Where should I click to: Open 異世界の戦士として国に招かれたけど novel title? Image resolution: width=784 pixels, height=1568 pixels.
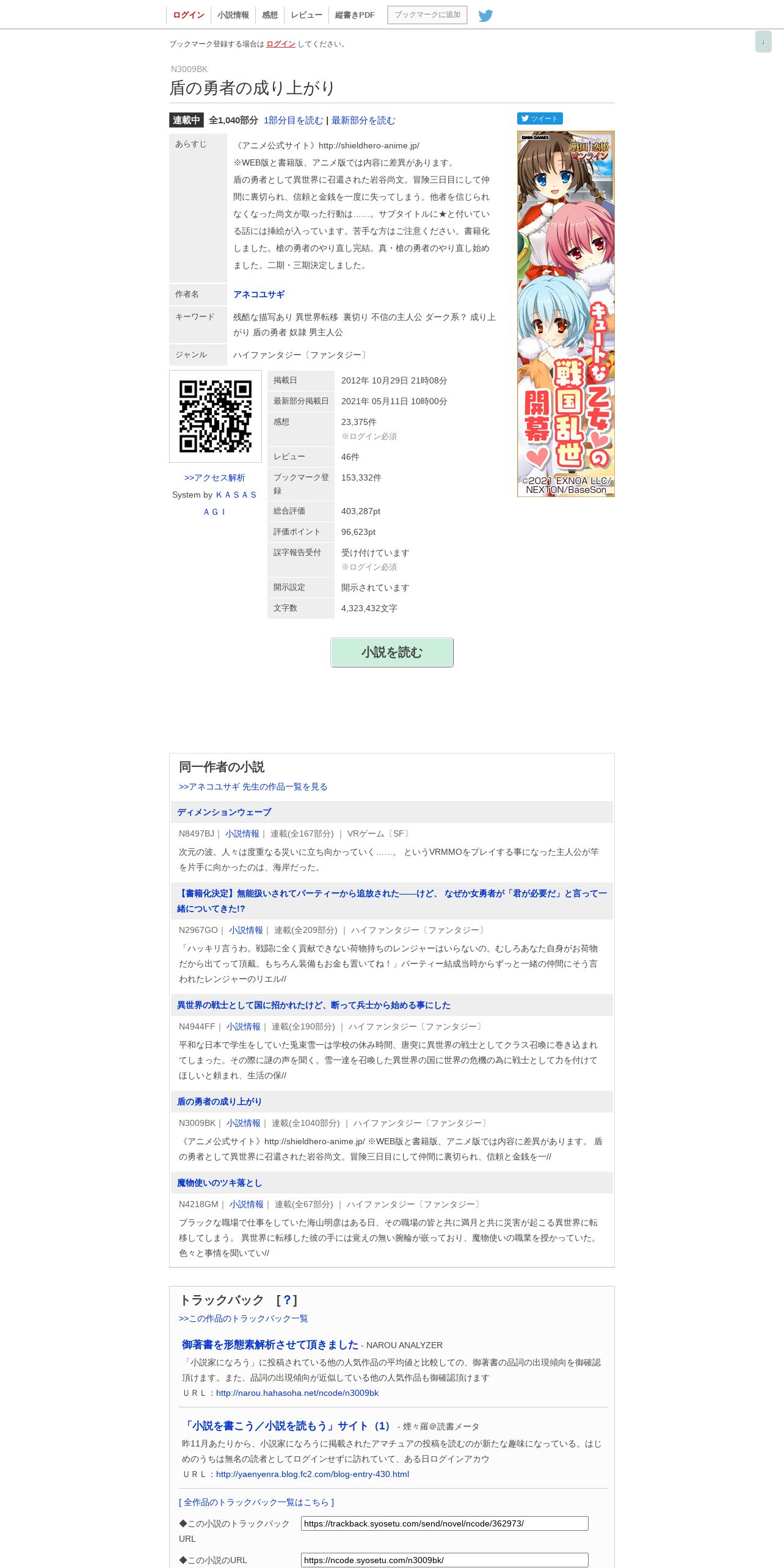point(314,1005)
